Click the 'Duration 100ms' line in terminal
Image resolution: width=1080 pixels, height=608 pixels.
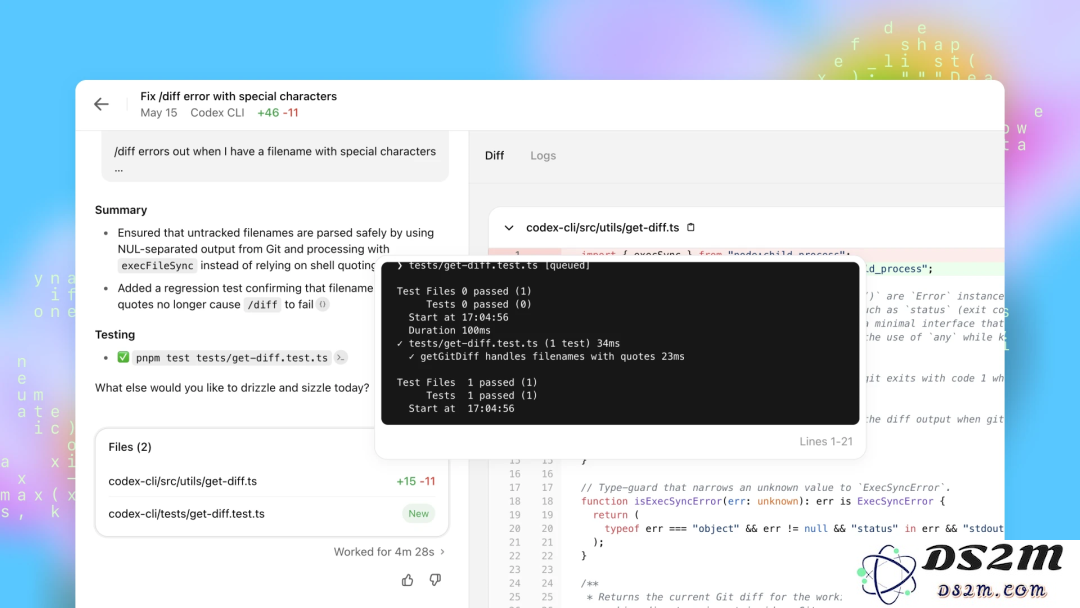(x=449, y=331)
